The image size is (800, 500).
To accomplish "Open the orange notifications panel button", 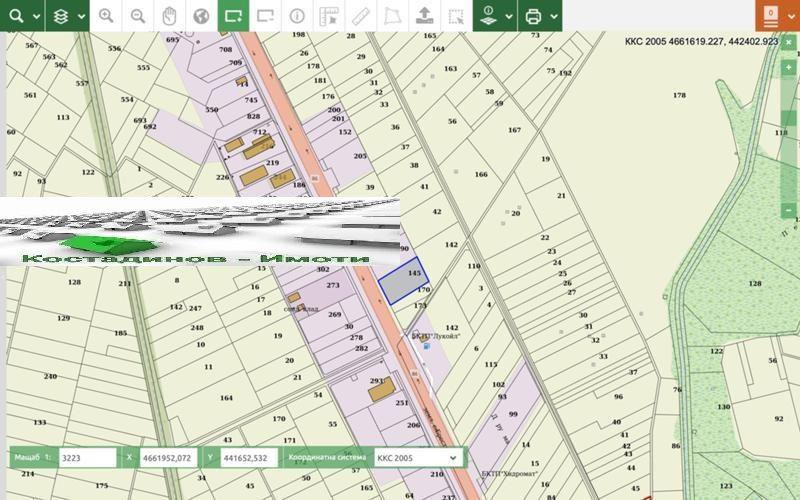I will [771, 16].
